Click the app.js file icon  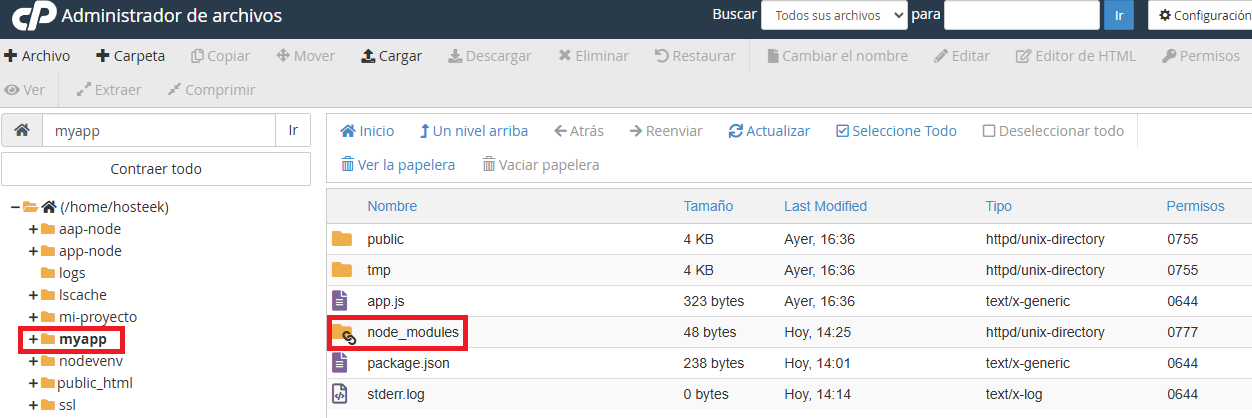click(x=340, y=300)
